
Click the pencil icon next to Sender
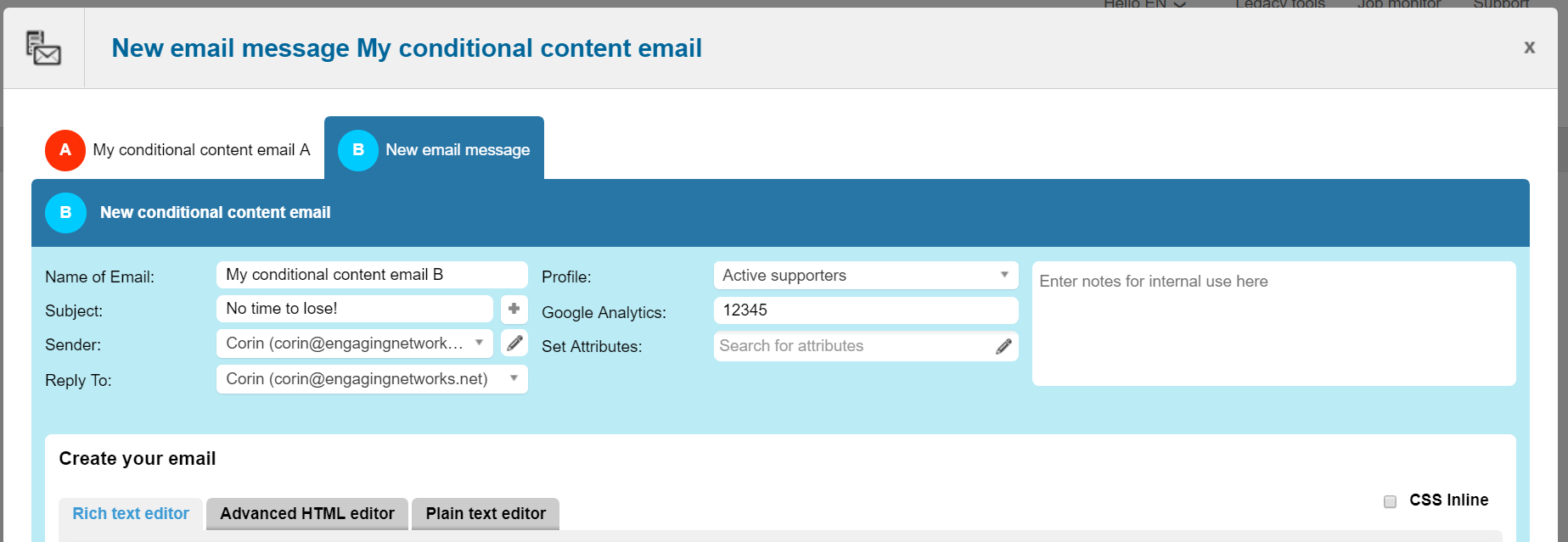[x=514, y=343]
